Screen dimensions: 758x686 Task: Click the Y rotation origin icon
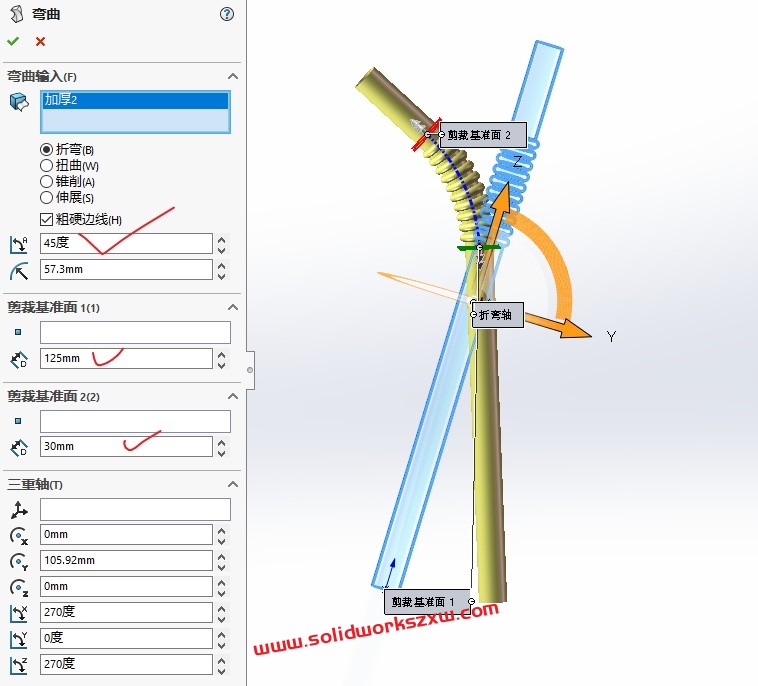tap(19, 561)
